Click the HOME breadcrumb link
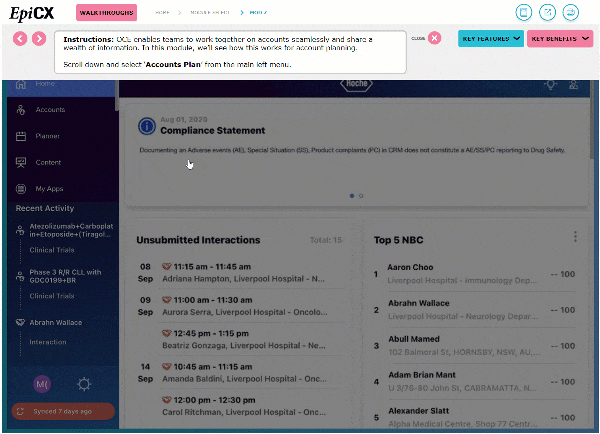Viewport: 600px width, 434px height. pos(162,13)
